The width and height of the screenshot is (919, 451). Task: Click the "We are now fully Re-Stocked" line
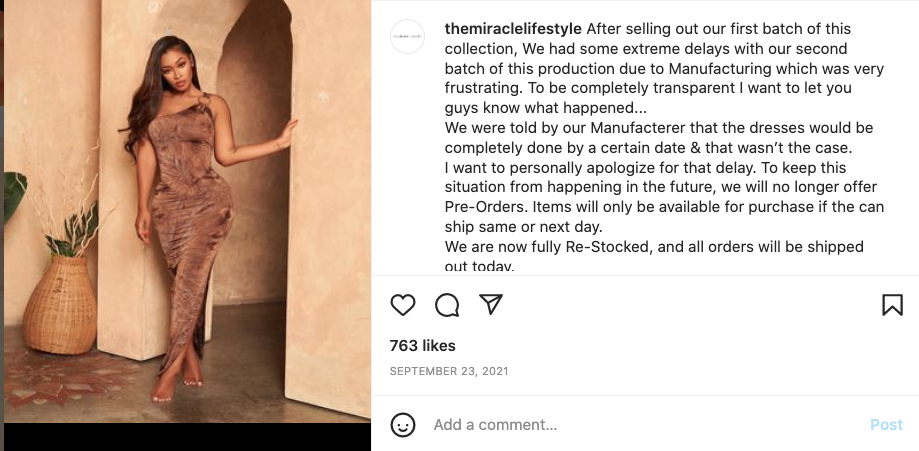[654, 246]
